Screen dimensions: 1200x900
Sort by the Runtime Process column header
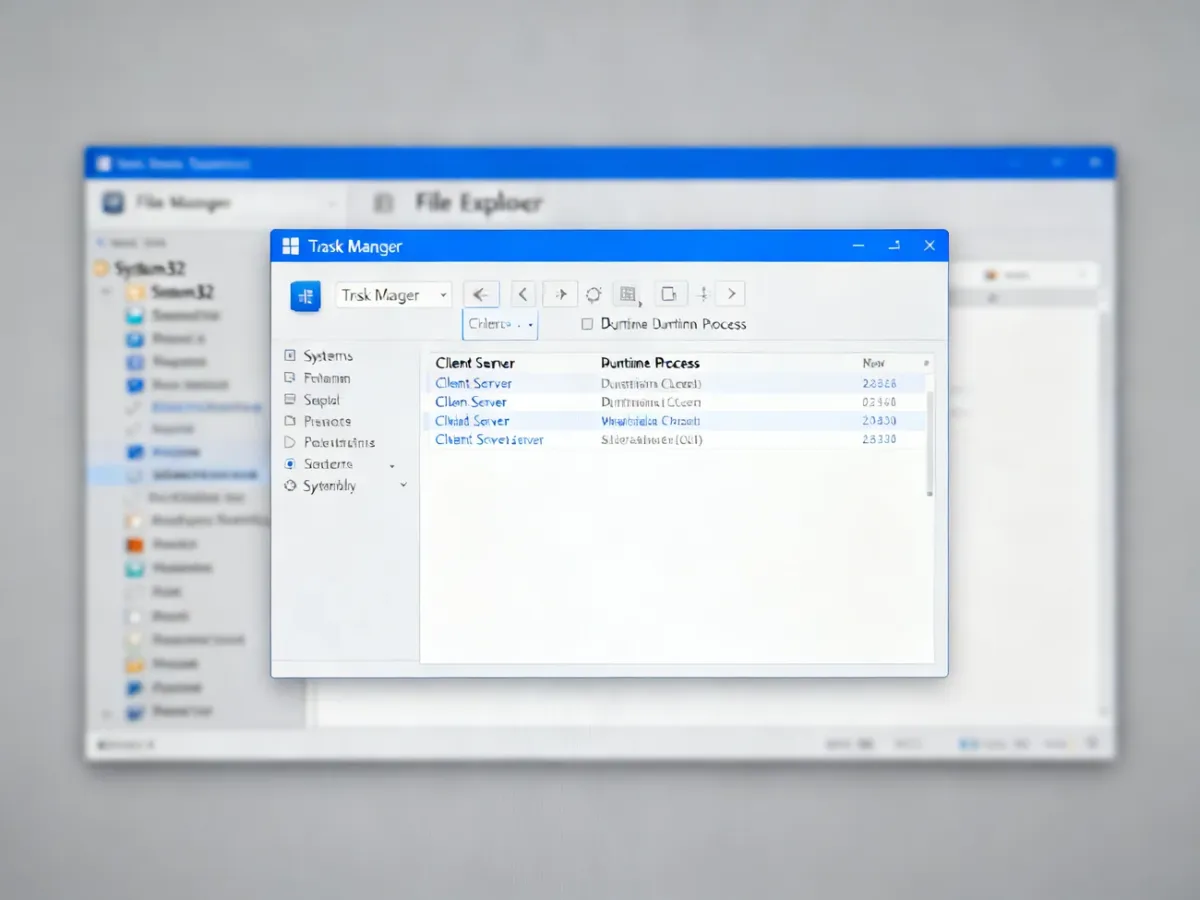[x=650, y=363]
